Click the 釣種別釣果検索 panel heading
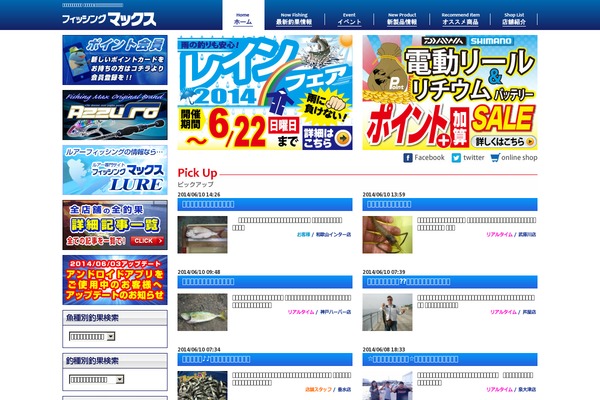 (x=92, y=361)
